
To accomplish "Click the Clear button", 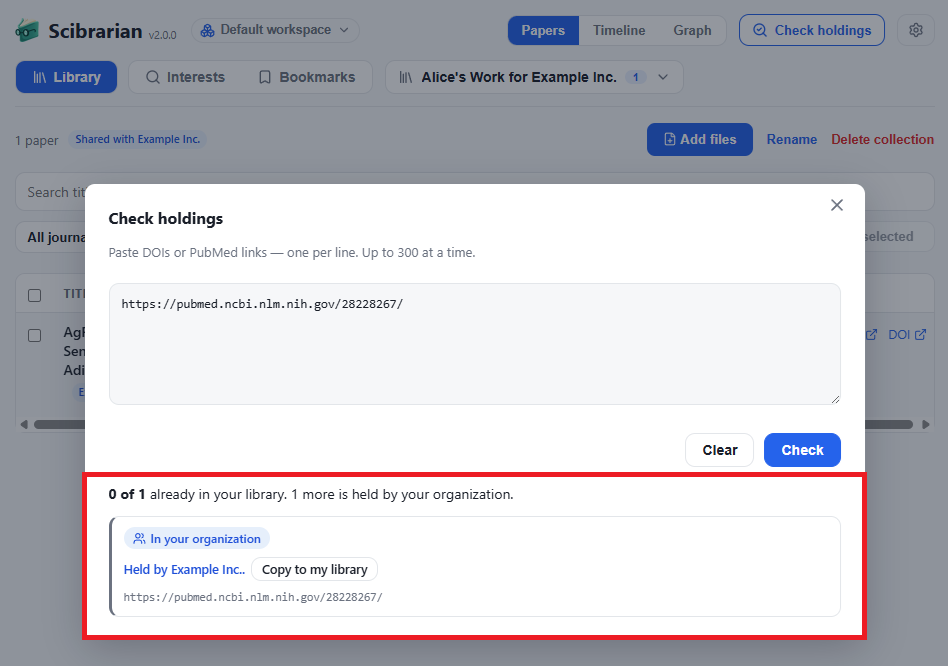I will tap(719, 450).
